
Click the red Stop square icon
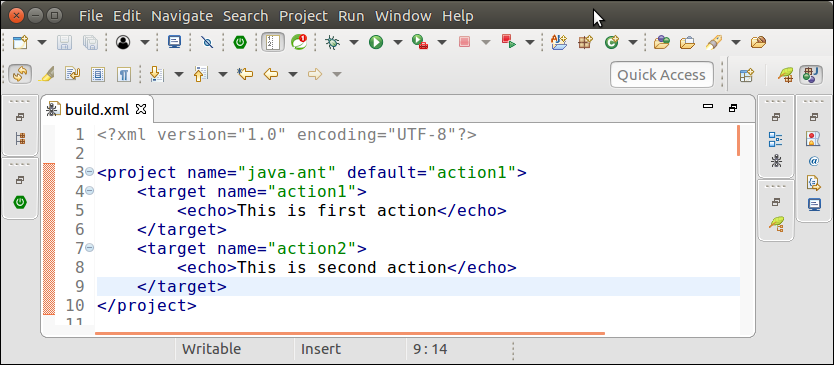pyautogui.click(x=464, y=42)
